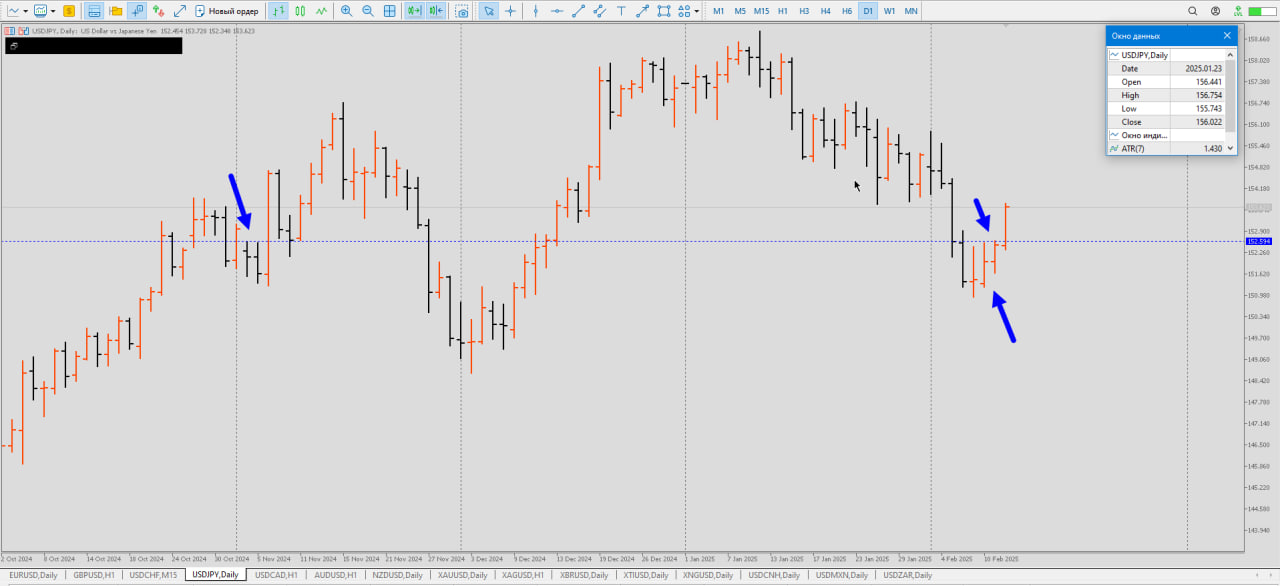This screenshot has width=1280, height=586.
Task: Select the text label tool
Action: (622, 11)
